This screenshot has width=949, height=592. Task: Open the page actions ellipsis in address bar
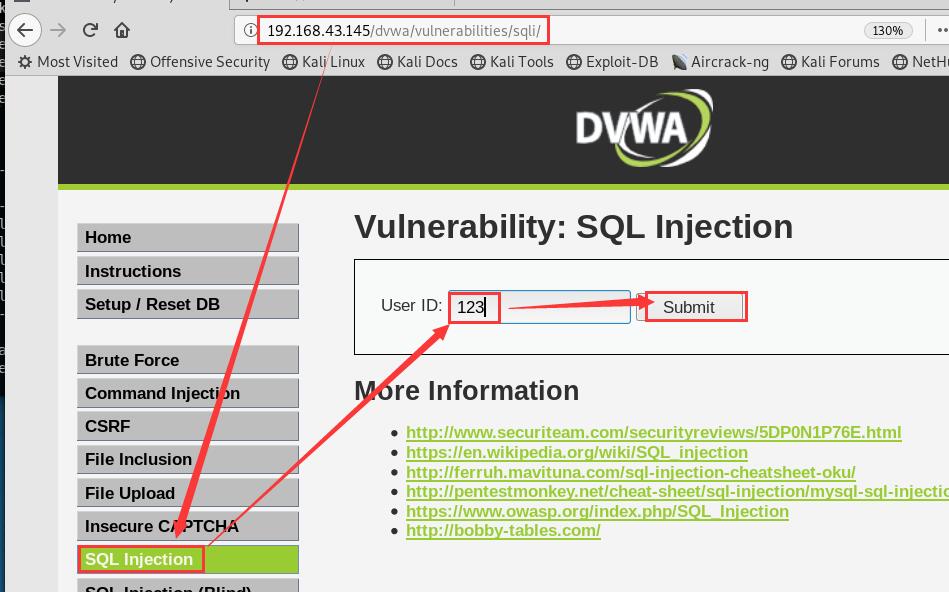(x=942, y=30)
